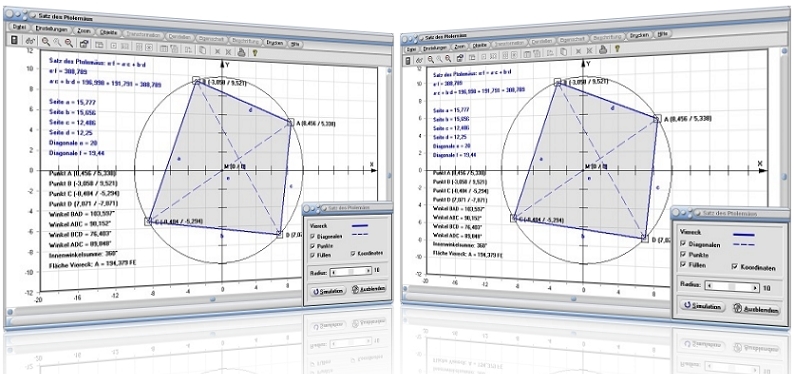The height and width of the screenshot is (374, 794).
Task: Select point C marker in right window graph
Action: pyautogui.click(x=514, y=218)
